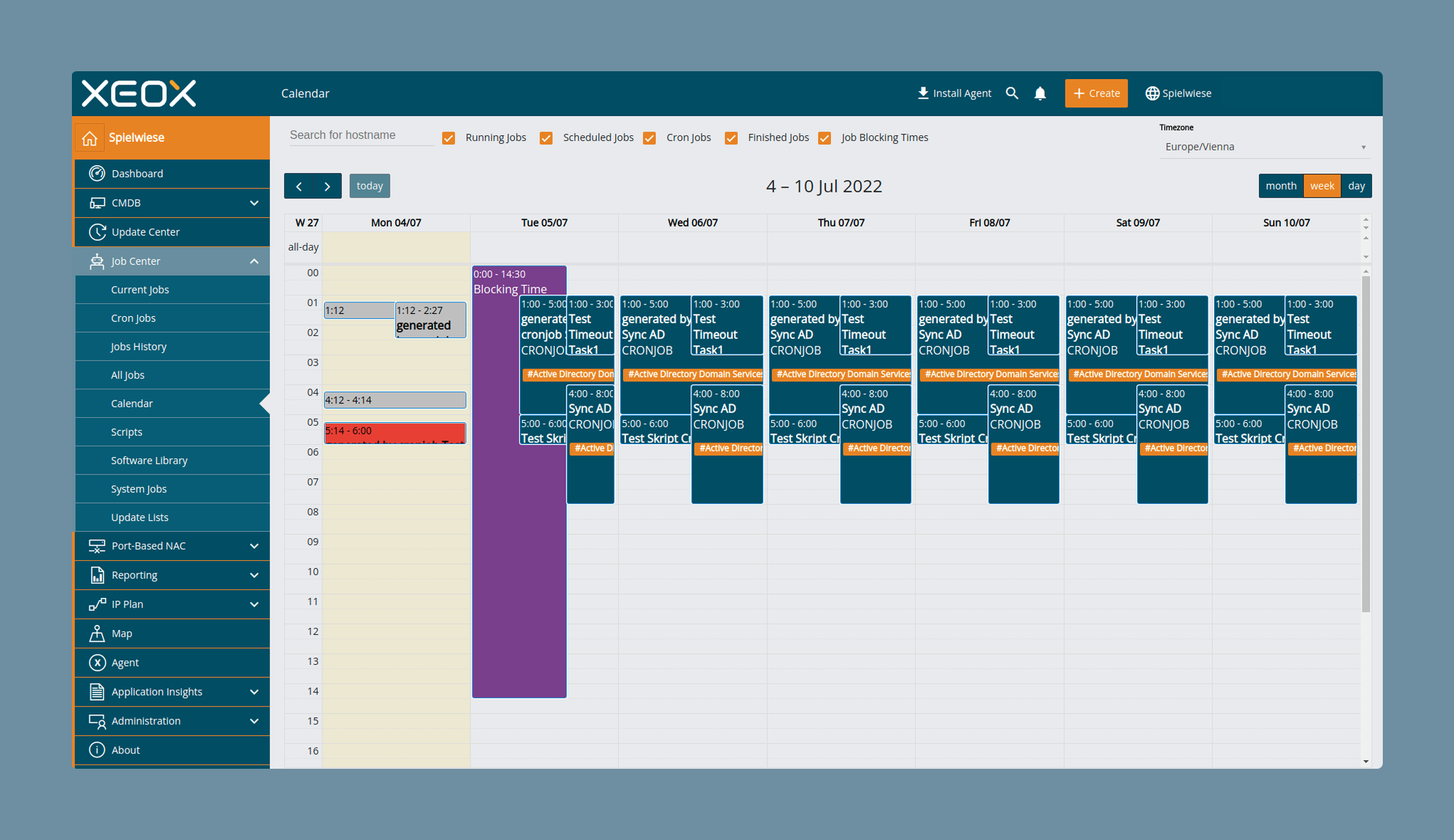This screenshot has width=1454, height=840.
Task: Open the Timezone Europe/Vienna dropdown
Action: 1265,147
